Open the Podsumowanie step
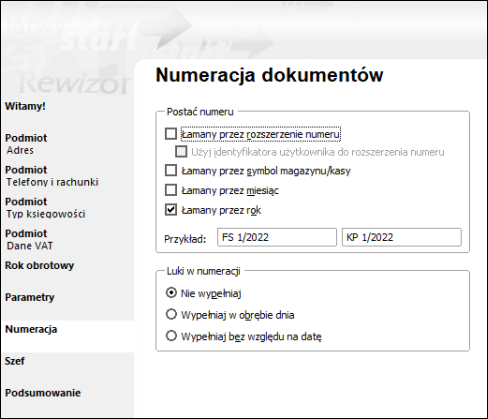 43,393
